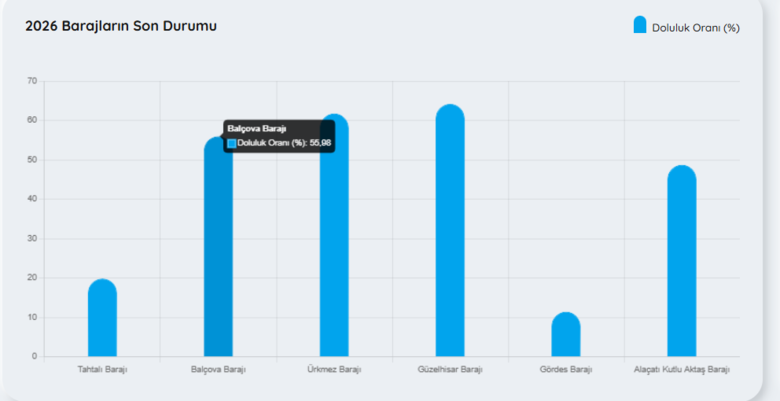This screenshot has height=401, width=780.
Task: Click the Ürkmez Barajı axis label
Action: (334, 370)
